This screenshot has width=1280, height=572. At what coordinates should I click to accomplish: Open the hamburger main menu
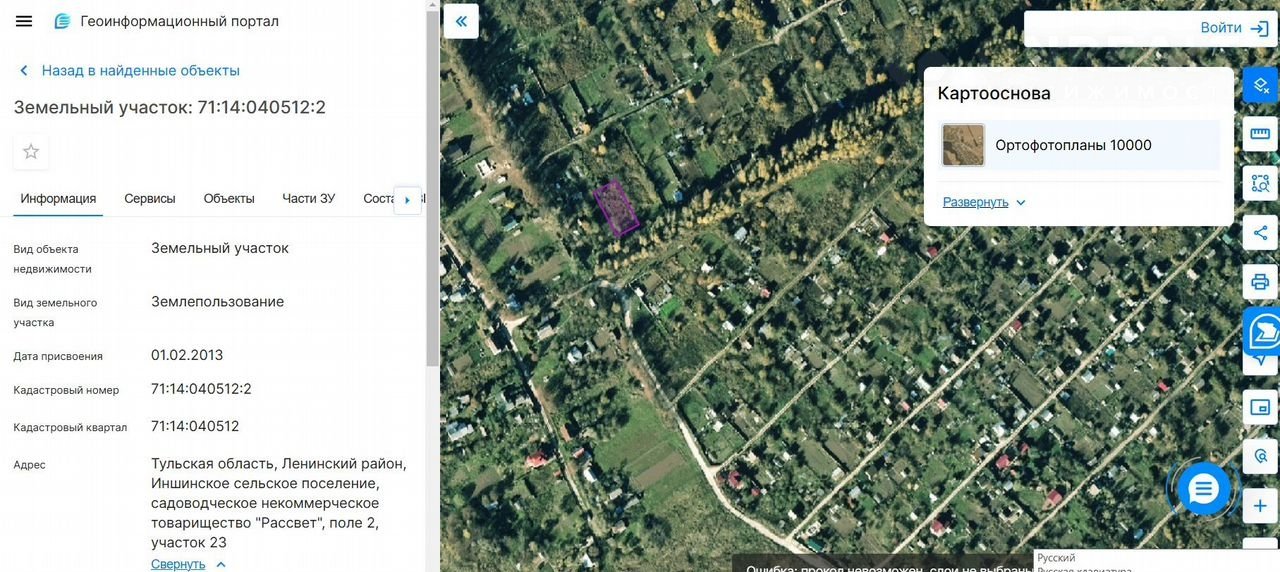[x=24, y=21]
